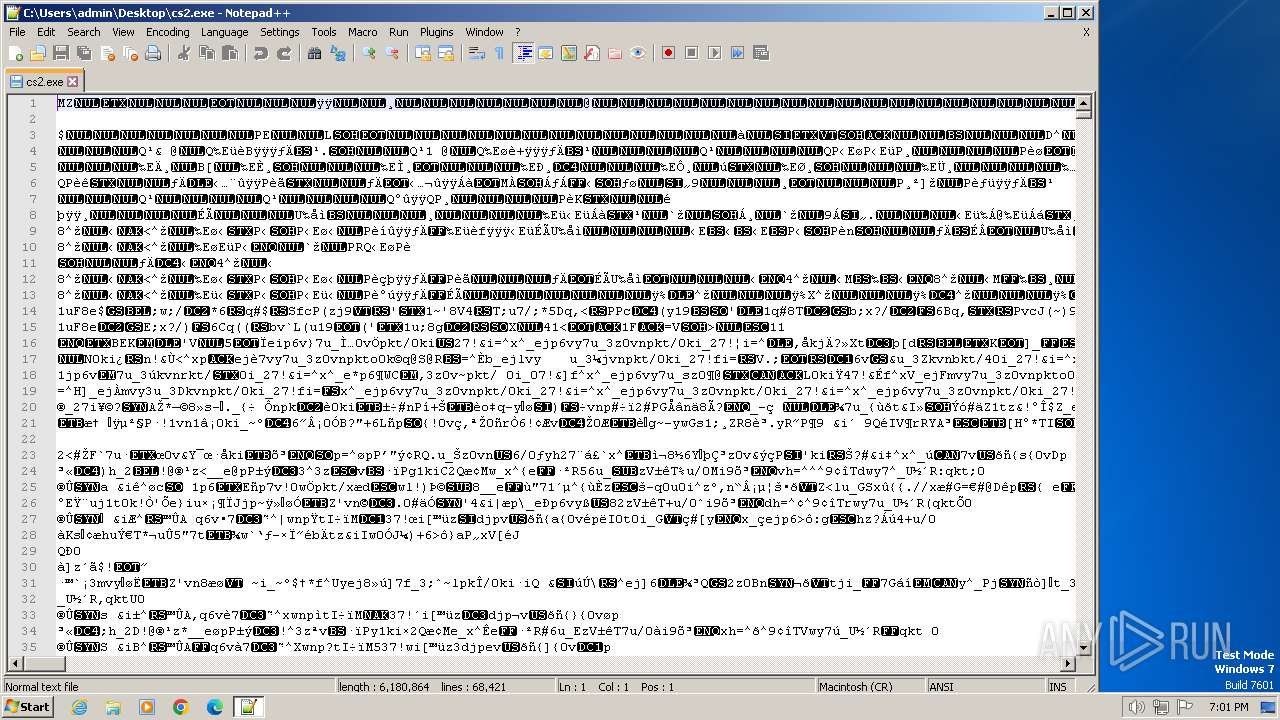Click the Save All toolbar icon
This screenshot has height=720, width=1280.
(84, 53)
